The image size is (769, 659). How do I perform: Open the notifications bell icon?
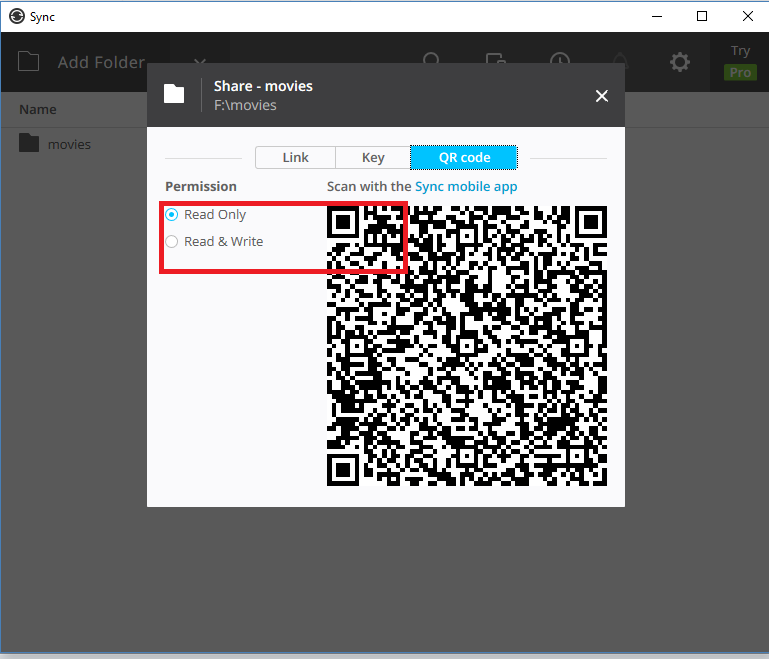pyautogui.click(x=621, y=58)
